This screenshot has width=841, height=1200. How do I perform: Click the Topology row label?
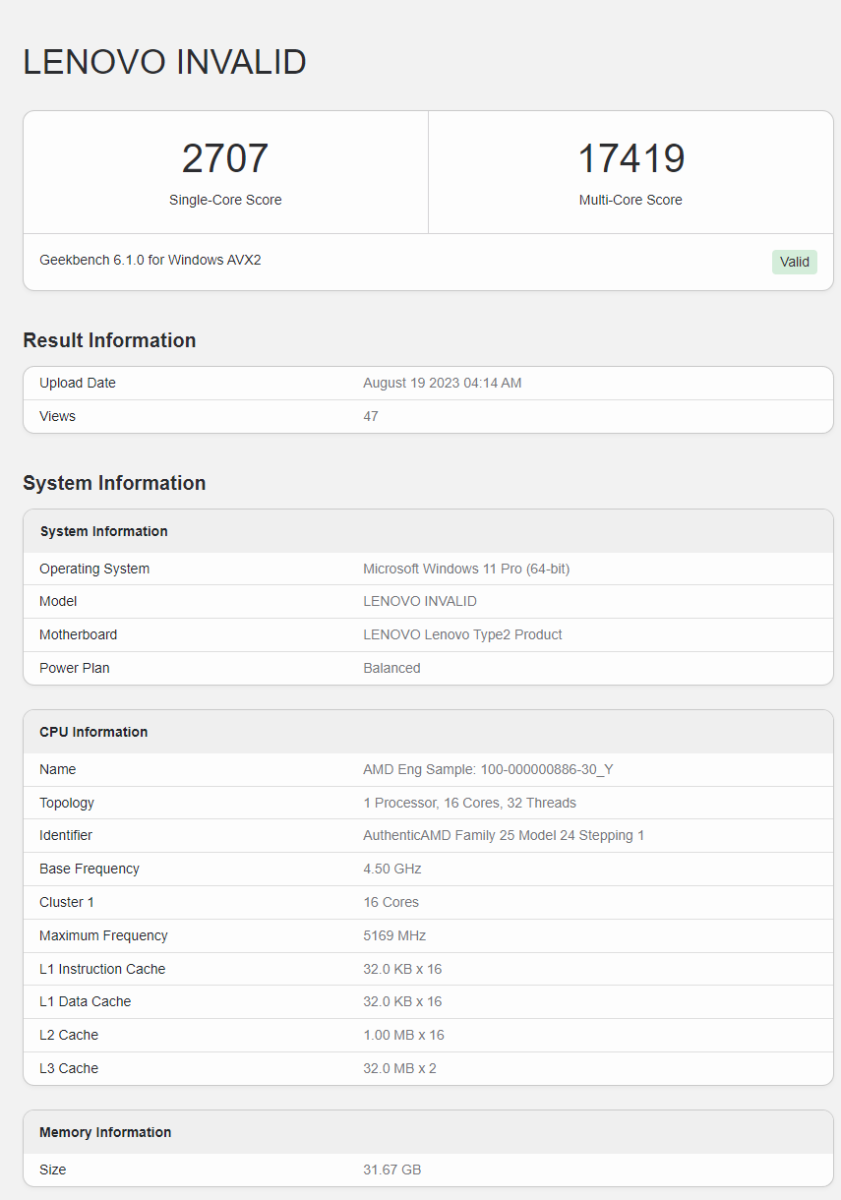click(66, 803)
